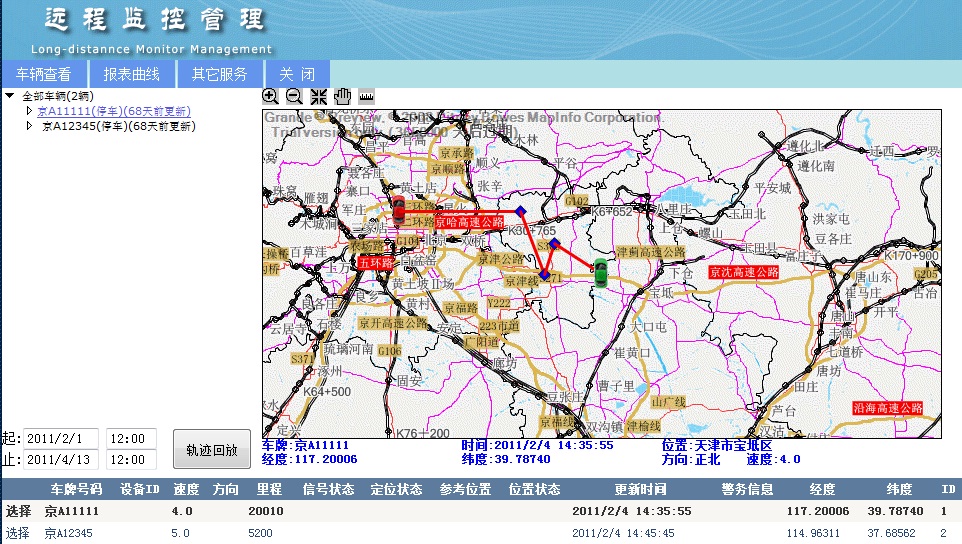The height and width of the screenshot is (544, 962).
Task: Click the 速度 column header
Action: coord(186,489)
